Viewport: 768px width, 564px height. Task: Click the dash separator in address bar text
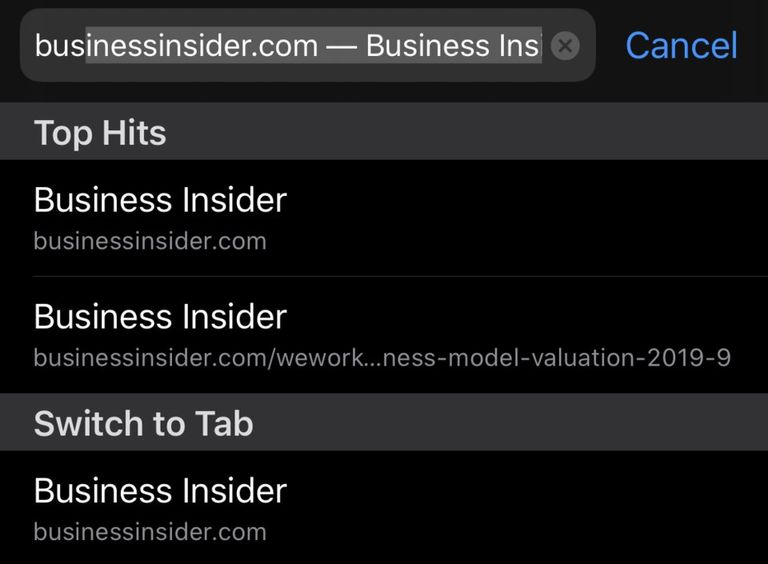coord(343,45)
